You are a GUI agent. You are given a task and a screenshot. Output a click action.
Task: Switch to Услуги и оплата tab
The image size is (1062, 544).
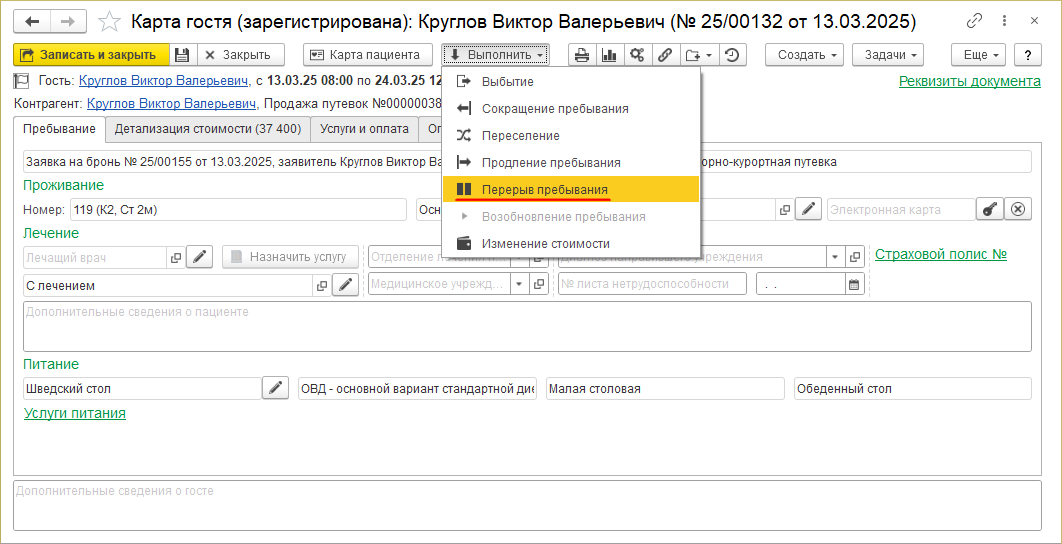pos(364,129)
